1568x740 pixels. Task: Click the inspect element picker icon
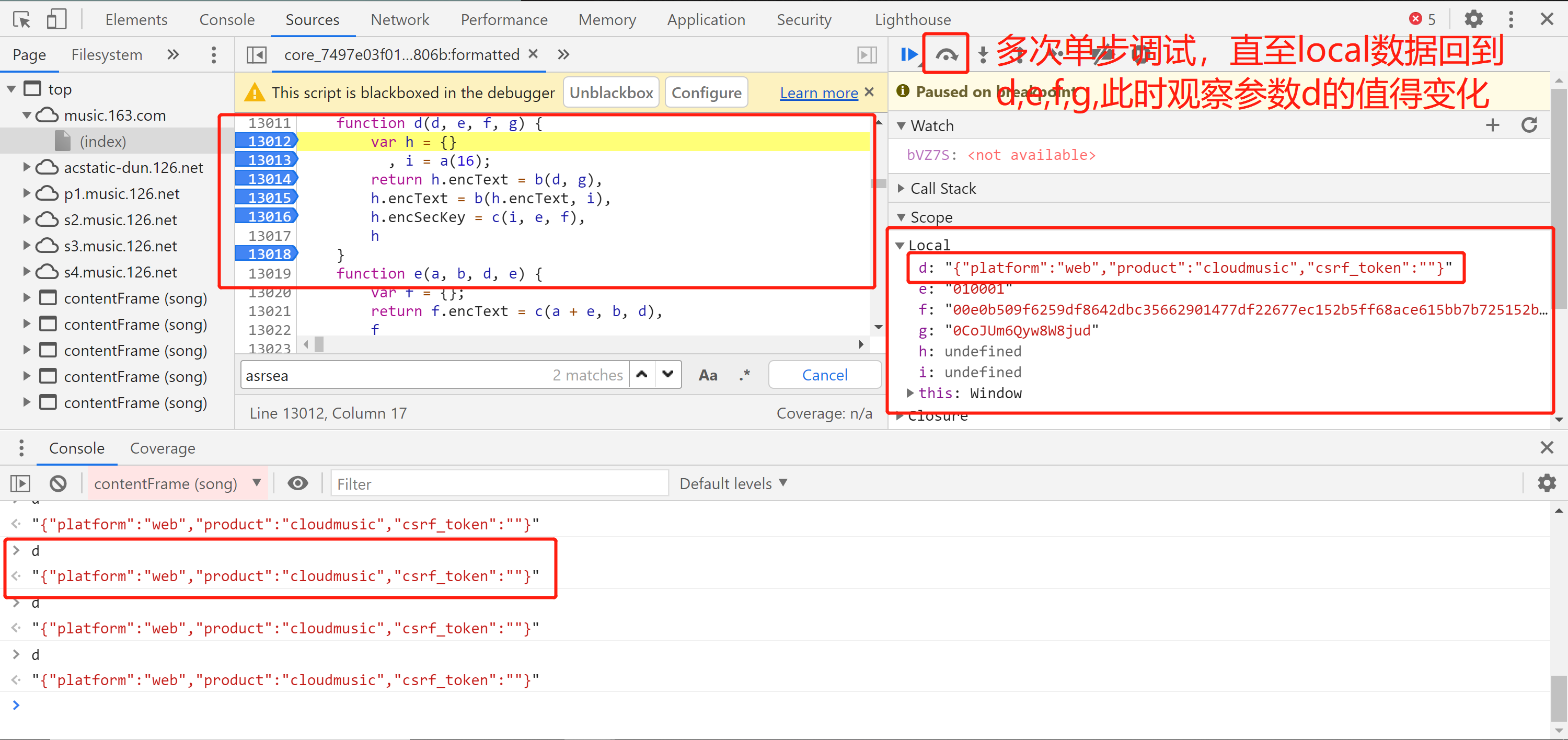[21, 19]
